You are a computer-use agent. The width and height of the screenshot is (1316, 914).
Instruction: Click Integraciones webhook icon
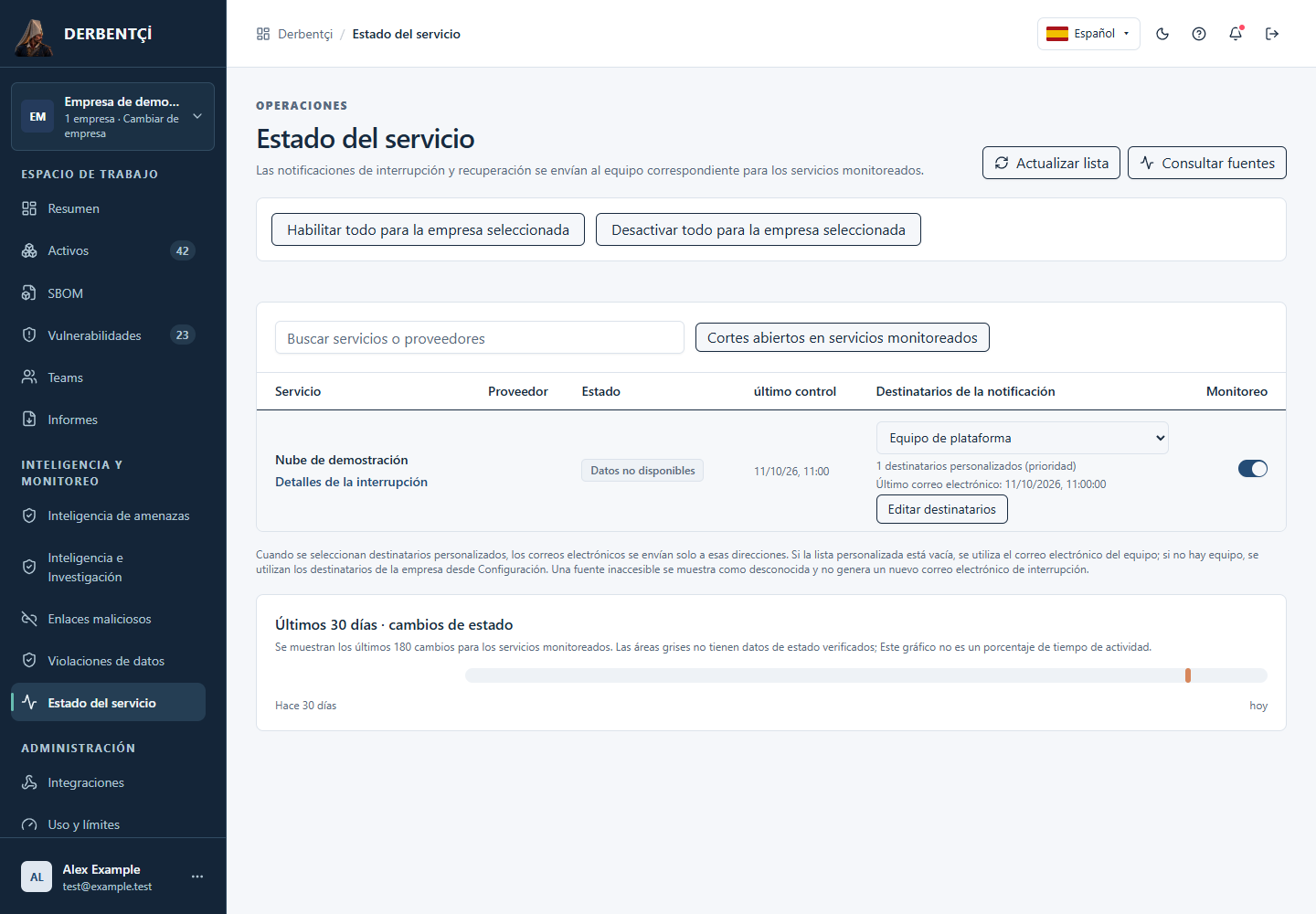[x=29, y=782]
